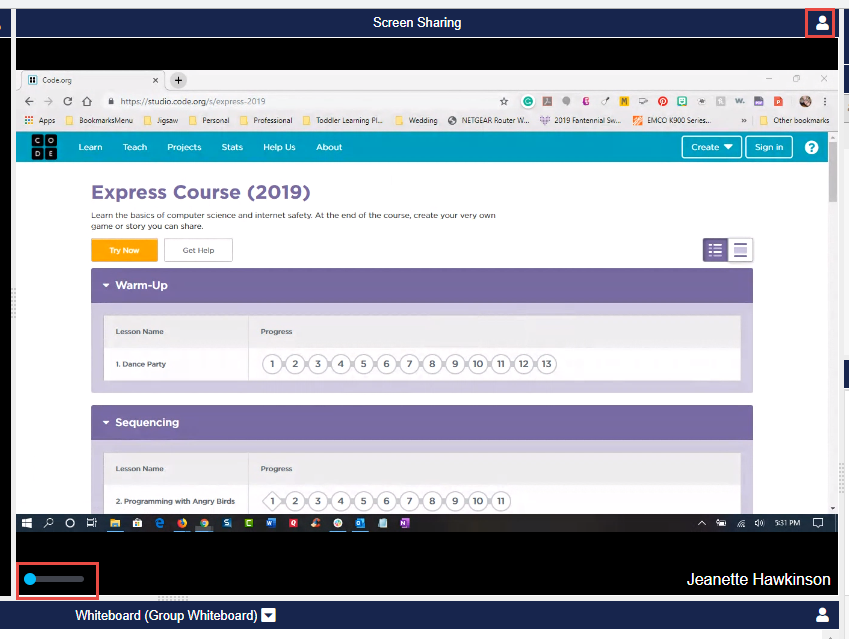Open the Projects menu item
The height and width of the screenshot is (639, 849).
[184, 147]
